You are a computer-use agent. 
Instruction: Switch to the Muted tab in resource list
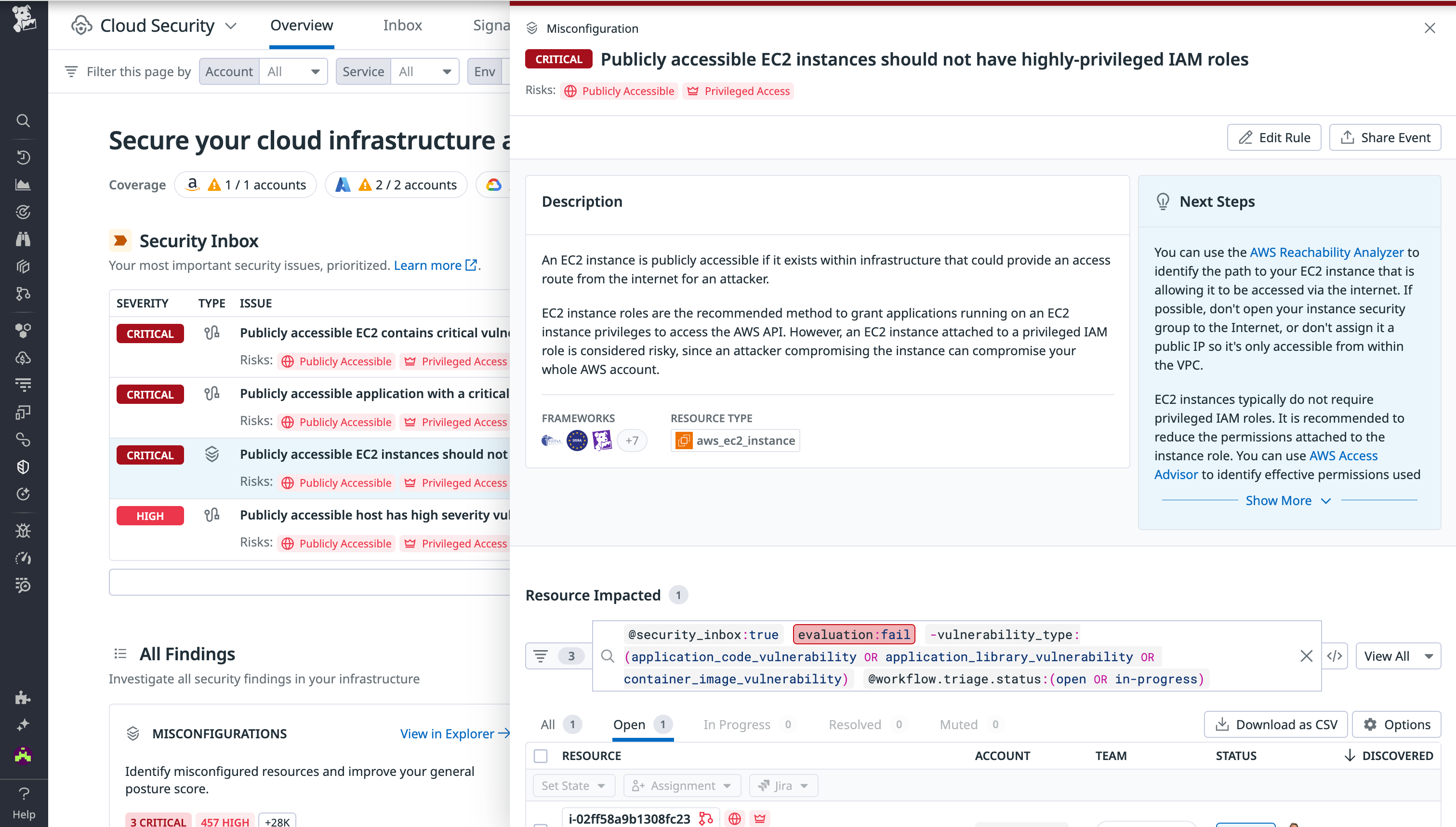(959, 724)
